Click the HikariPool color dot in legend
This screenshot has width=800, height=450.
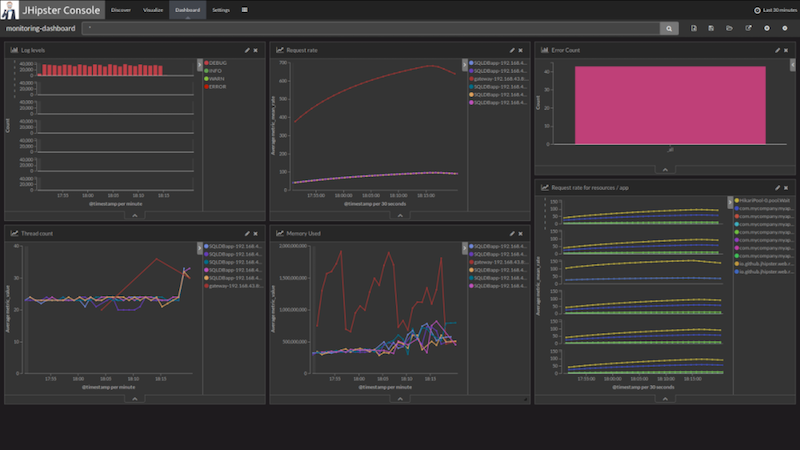point(737,199)
